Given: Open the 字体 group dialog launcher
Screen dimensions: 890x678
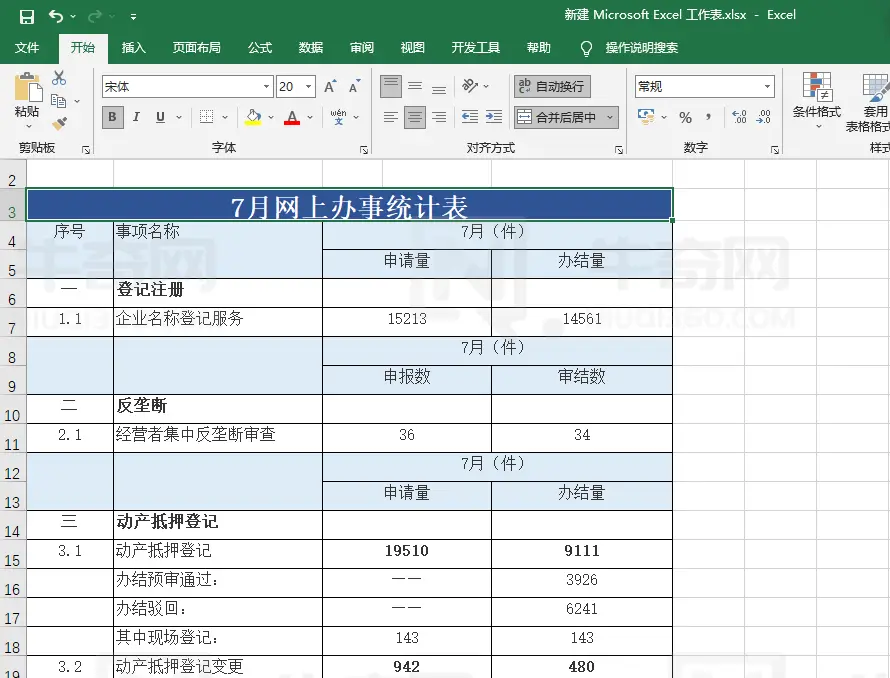Looking at the screenshot, I should 364,150.
